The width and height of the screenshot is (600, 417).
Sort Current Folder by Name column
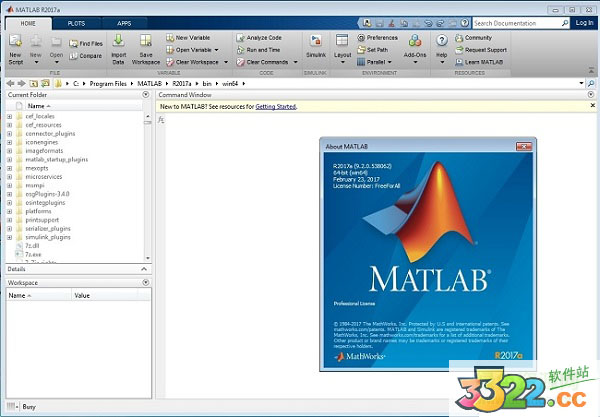[39, 106]
